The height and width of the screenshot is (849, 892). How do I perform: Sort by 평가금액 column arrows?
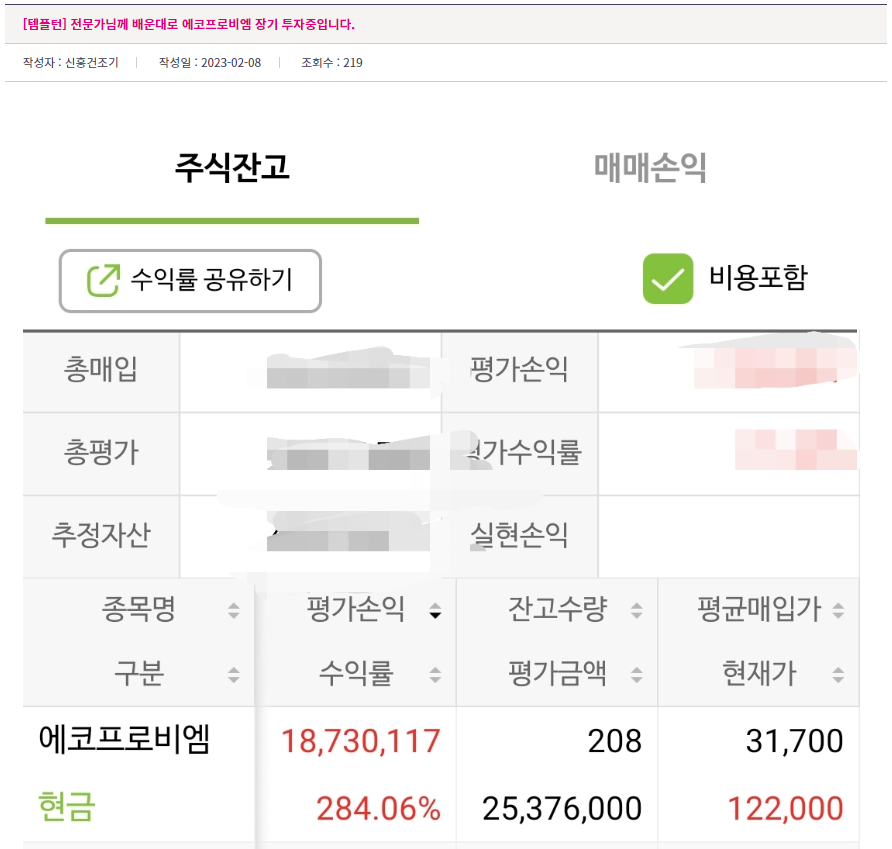(637, 675)
